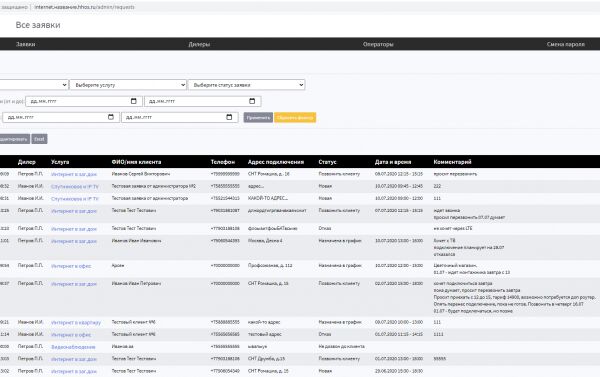This screenshot has height=377, width=600.
Task: Click the browser address bar URL
Action: click(84, 7)
